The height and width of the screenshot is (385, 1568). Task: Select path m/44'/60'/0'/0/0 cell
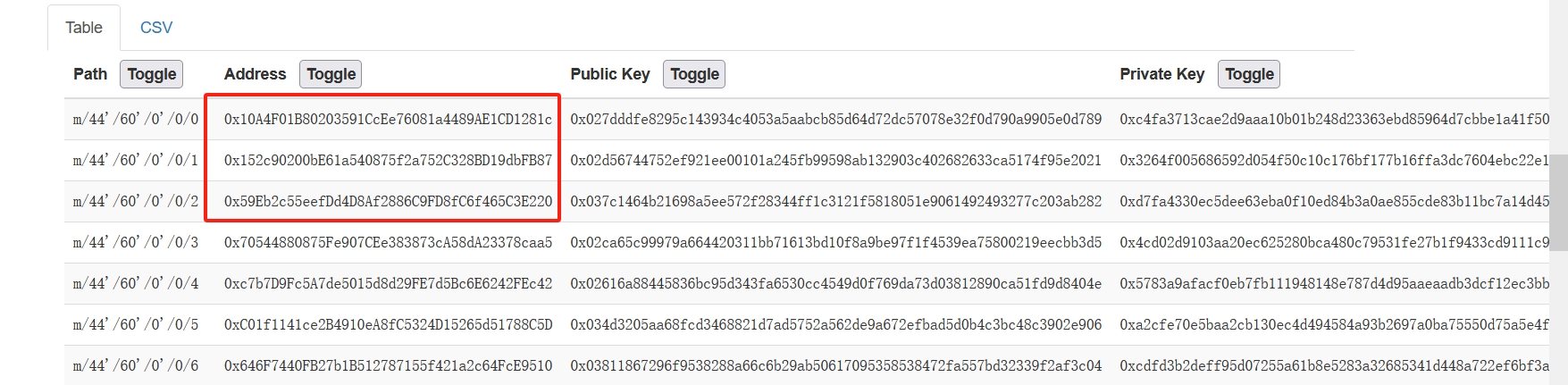[136, 119]
